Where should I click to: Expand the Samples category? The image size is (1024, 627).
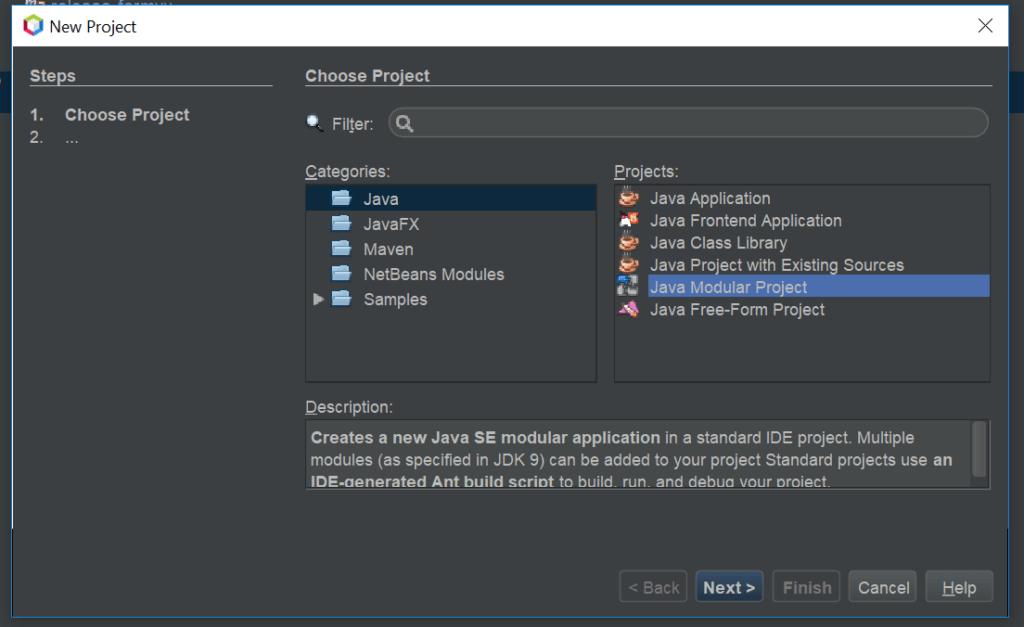[318, 299]
